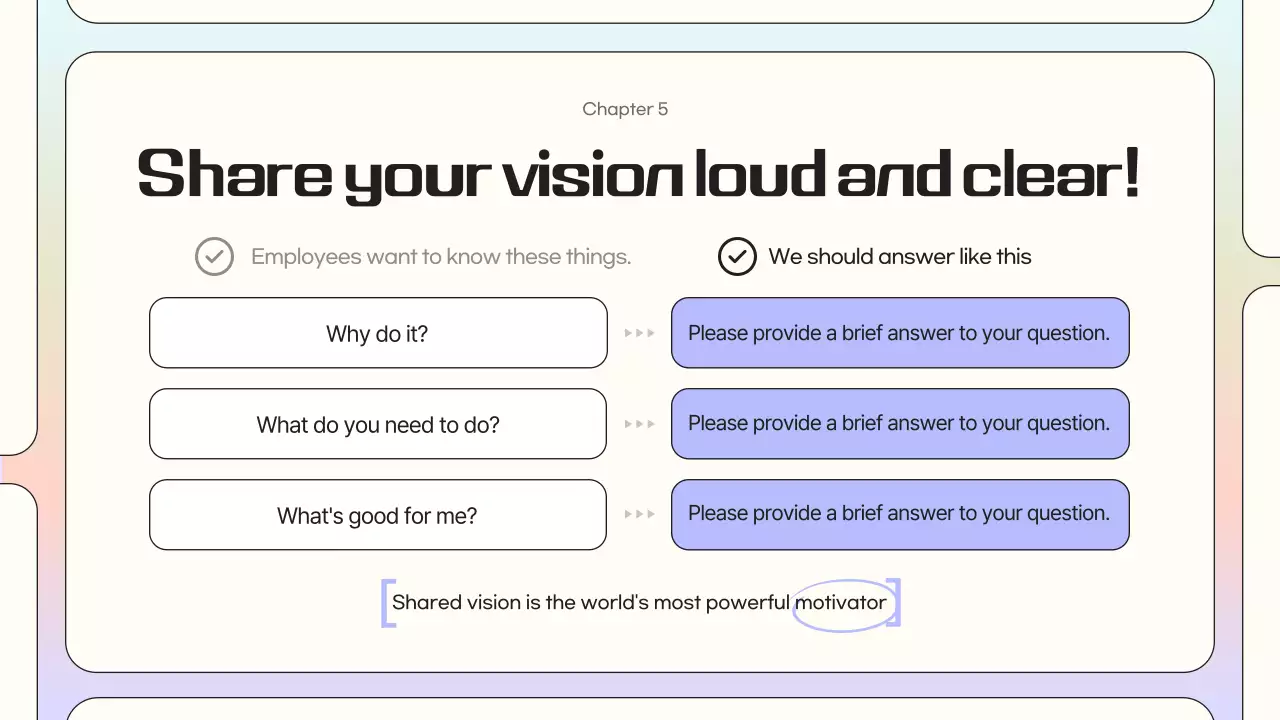Click the arrows beside 'What's good for me?'
The image size is (1280, 720).
pyautogui.click(x=639, y=514)
